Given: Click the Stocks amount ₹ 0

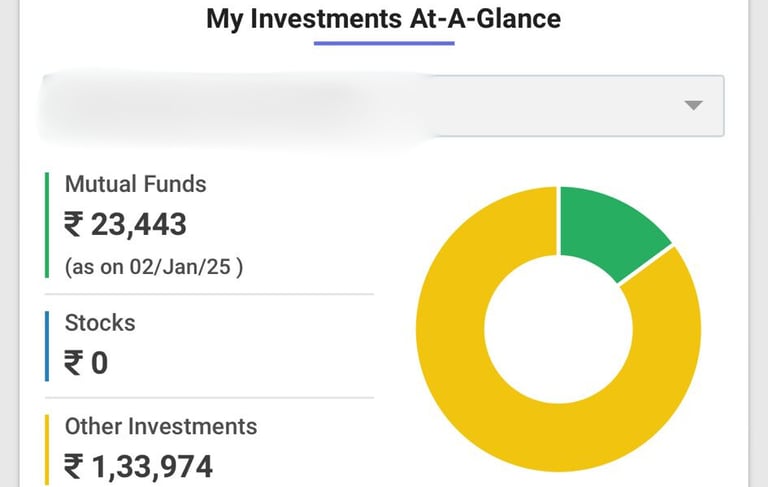Looking at the screenshot, I should 86,362.
